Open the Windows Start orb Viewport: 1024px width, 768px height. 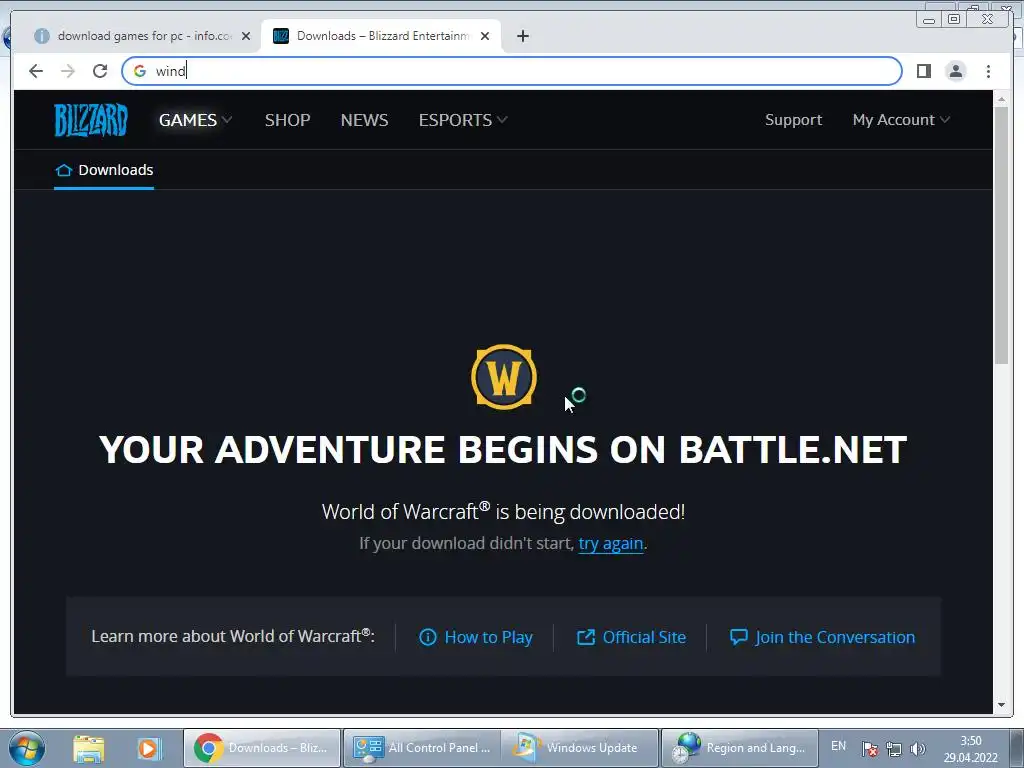26,748
